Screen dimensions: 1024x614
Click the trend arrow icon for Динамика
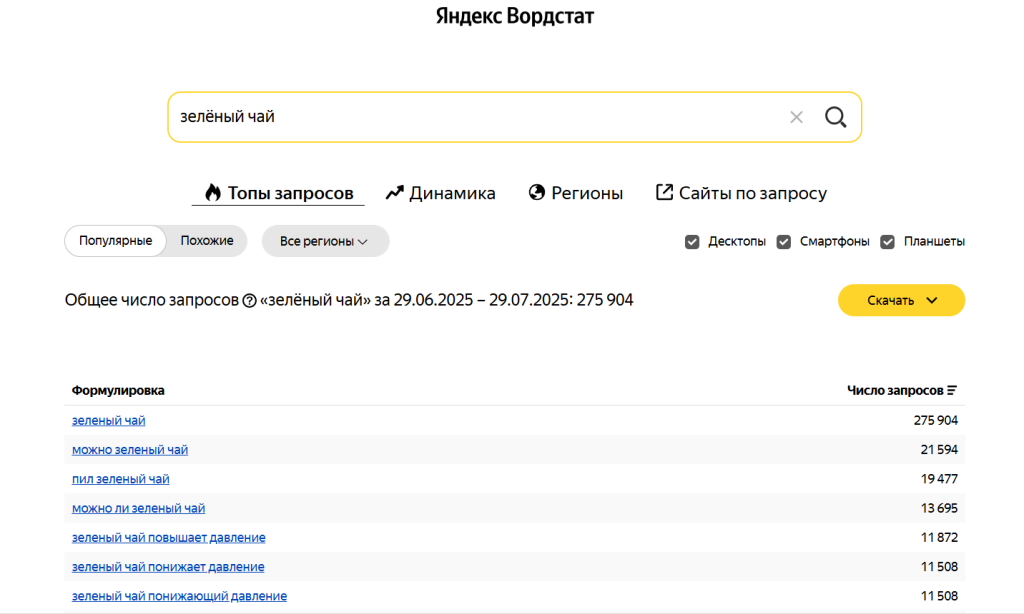(394, 193)
